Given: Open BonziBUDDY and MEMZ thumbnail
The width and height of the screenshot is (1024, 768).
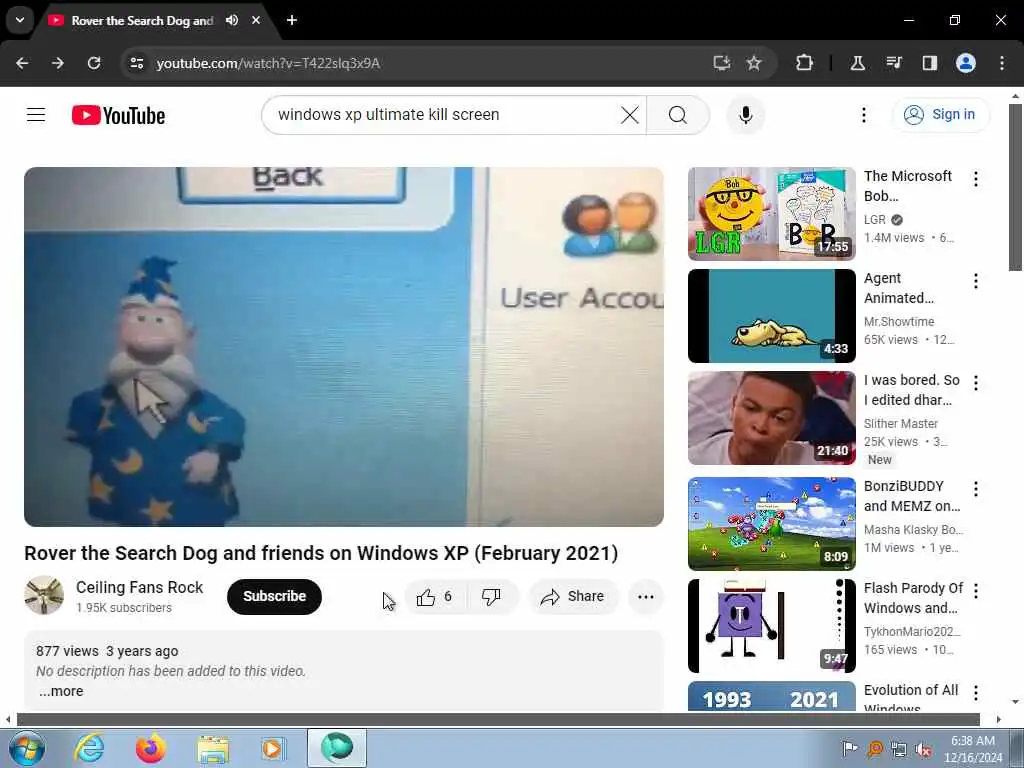Looking at the screenshot, I should pos(771,524).
